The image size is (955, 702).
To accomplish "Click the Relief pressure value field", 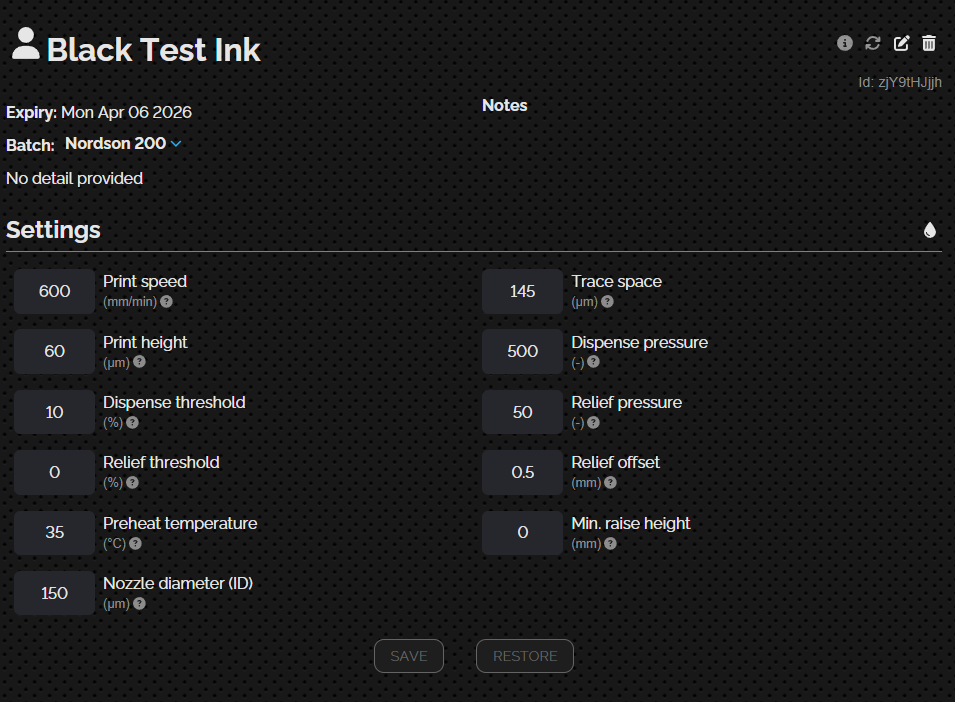I will [x=523, y=412].
